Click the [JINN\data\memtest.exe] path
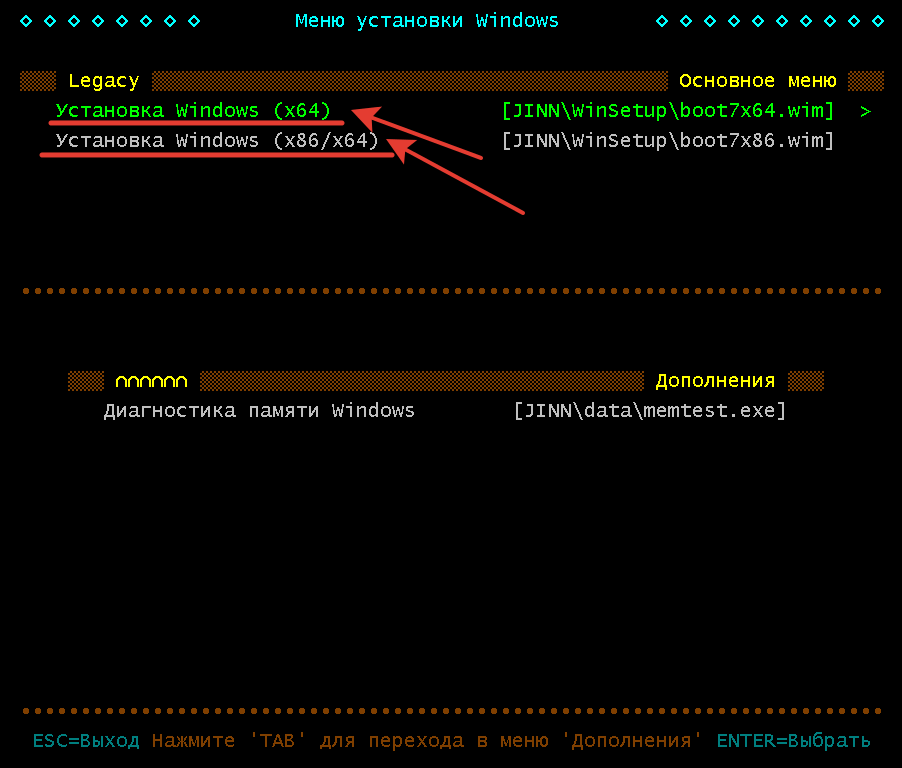Image resolution: width=902 pixels, height=768 pixels. pos(649,411)
